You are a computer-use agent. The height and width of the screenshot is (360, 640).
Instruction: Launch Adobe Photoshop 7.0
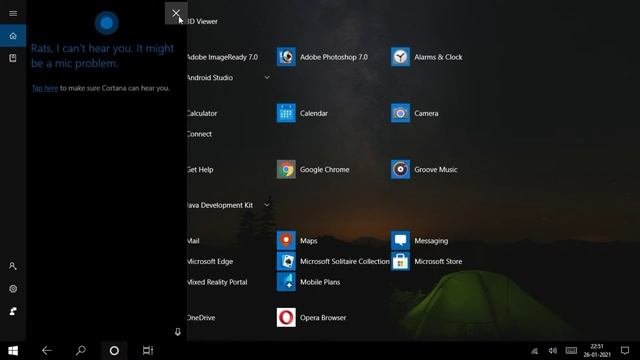click(322, 57)
